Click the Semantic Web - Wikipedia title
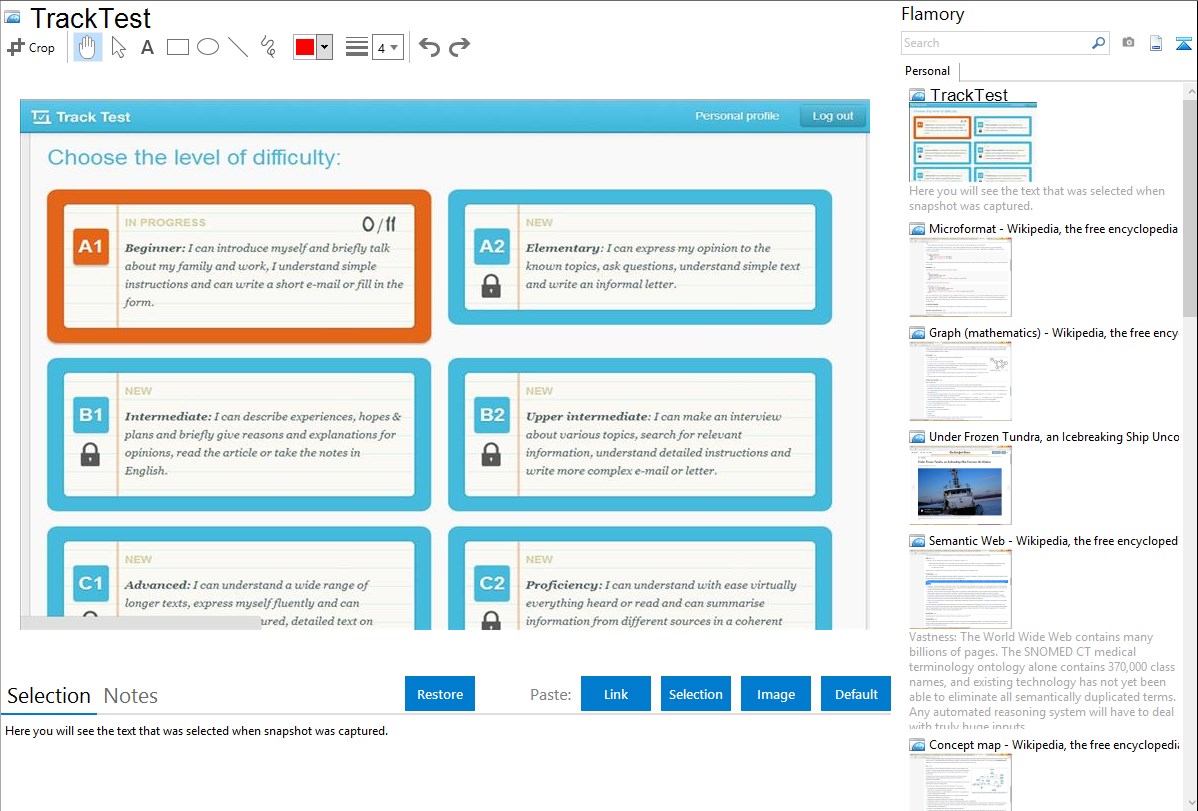1198x811 pixels. pyautogui.click(x=1053, y=540)
